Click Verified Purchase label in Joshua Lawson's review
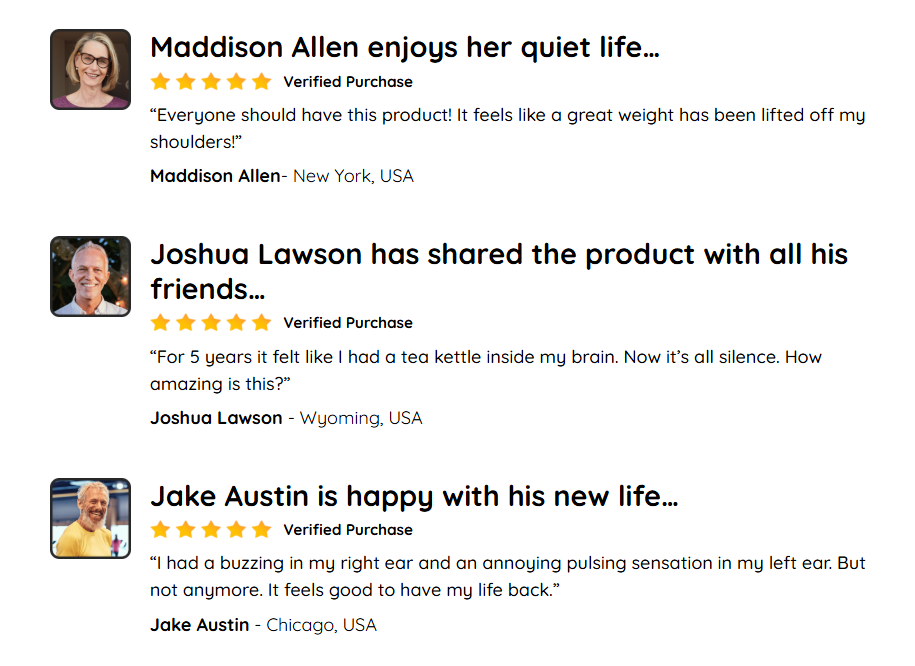The width and height of the screenshot is (915, 666). [x=348, y=323]
